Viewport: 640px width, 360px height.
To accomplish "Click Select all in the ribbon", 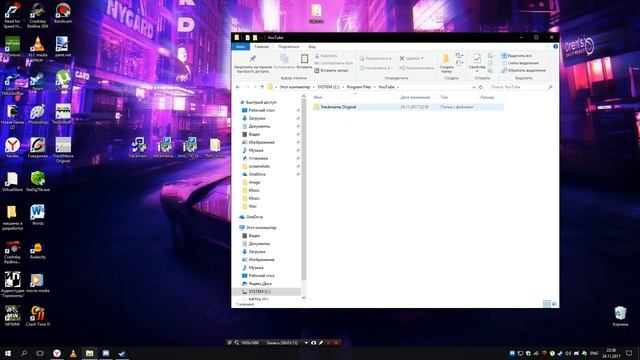I will tap(517, 55).
